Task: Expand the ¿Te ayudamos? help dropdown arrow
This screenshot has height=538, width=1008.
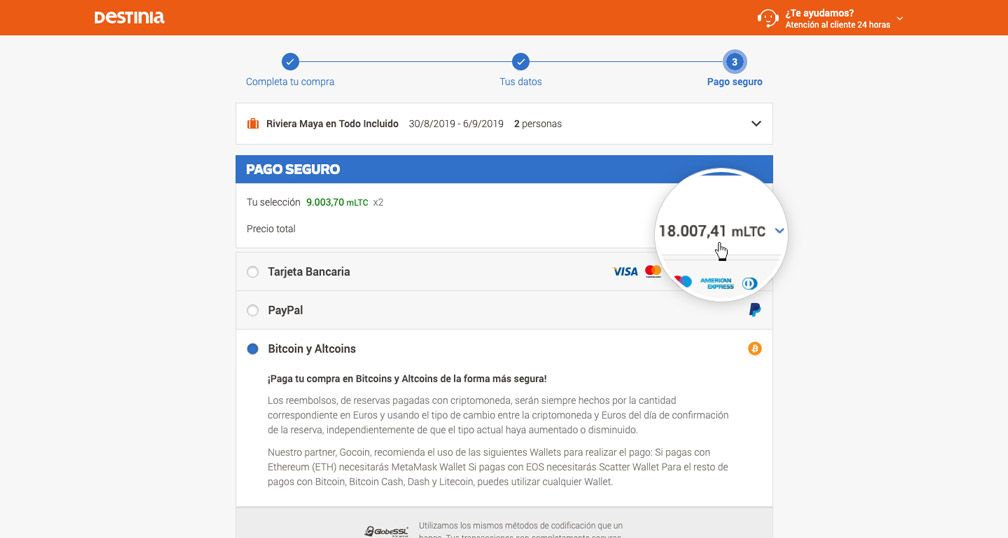Action: coord(900,19)
